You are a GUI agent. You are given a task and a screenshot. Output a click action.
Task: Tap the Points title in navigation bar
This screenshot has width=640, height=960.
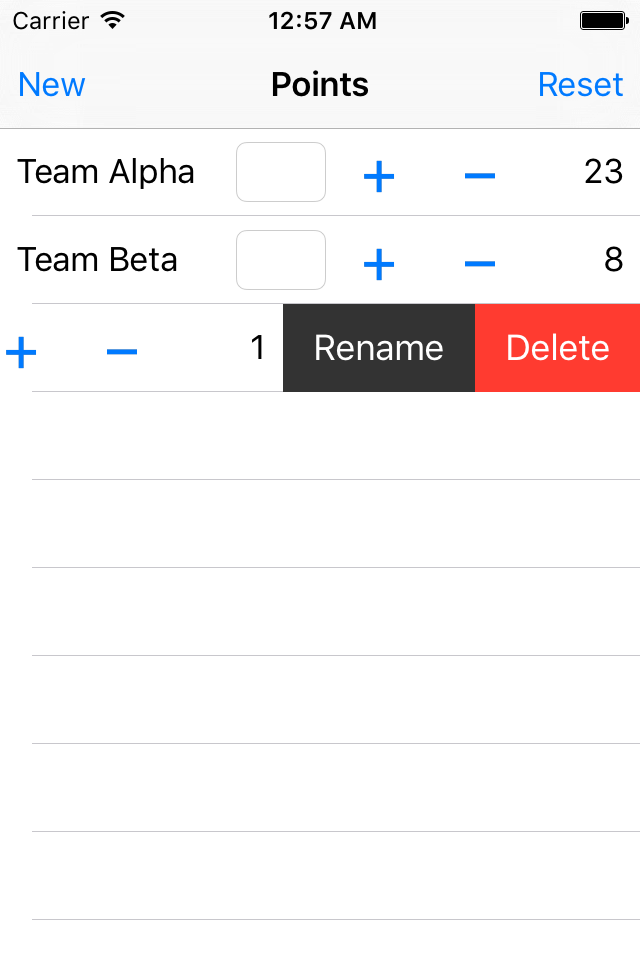(320, 84)
